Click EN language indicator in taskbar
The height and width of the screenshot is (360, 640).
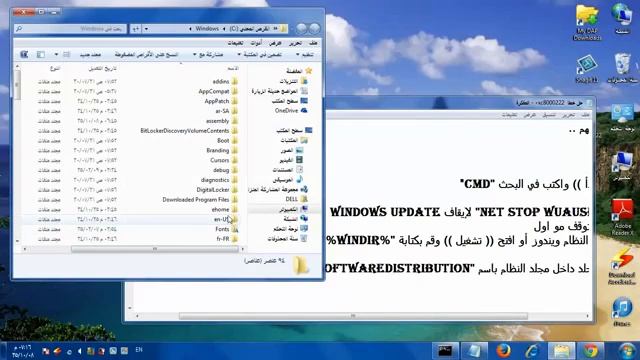139,350
